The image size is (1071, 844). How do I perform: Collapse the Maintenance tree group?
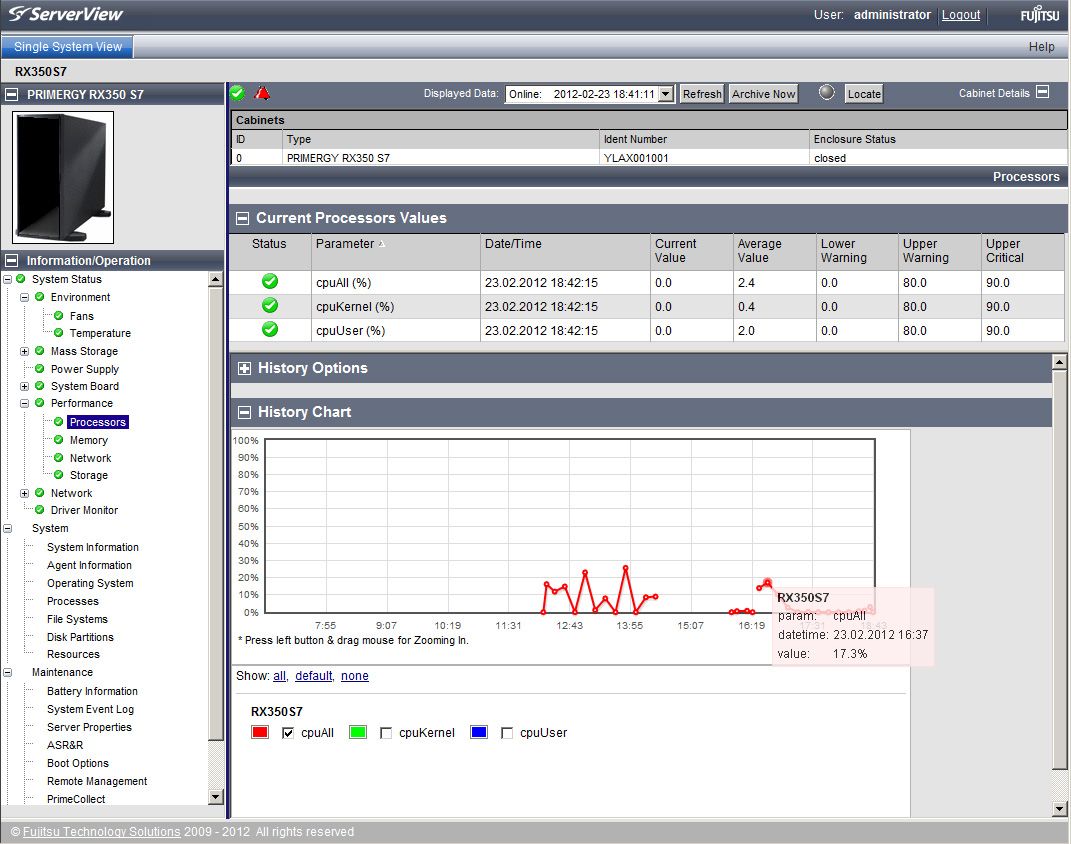click(x=8, y=673)
